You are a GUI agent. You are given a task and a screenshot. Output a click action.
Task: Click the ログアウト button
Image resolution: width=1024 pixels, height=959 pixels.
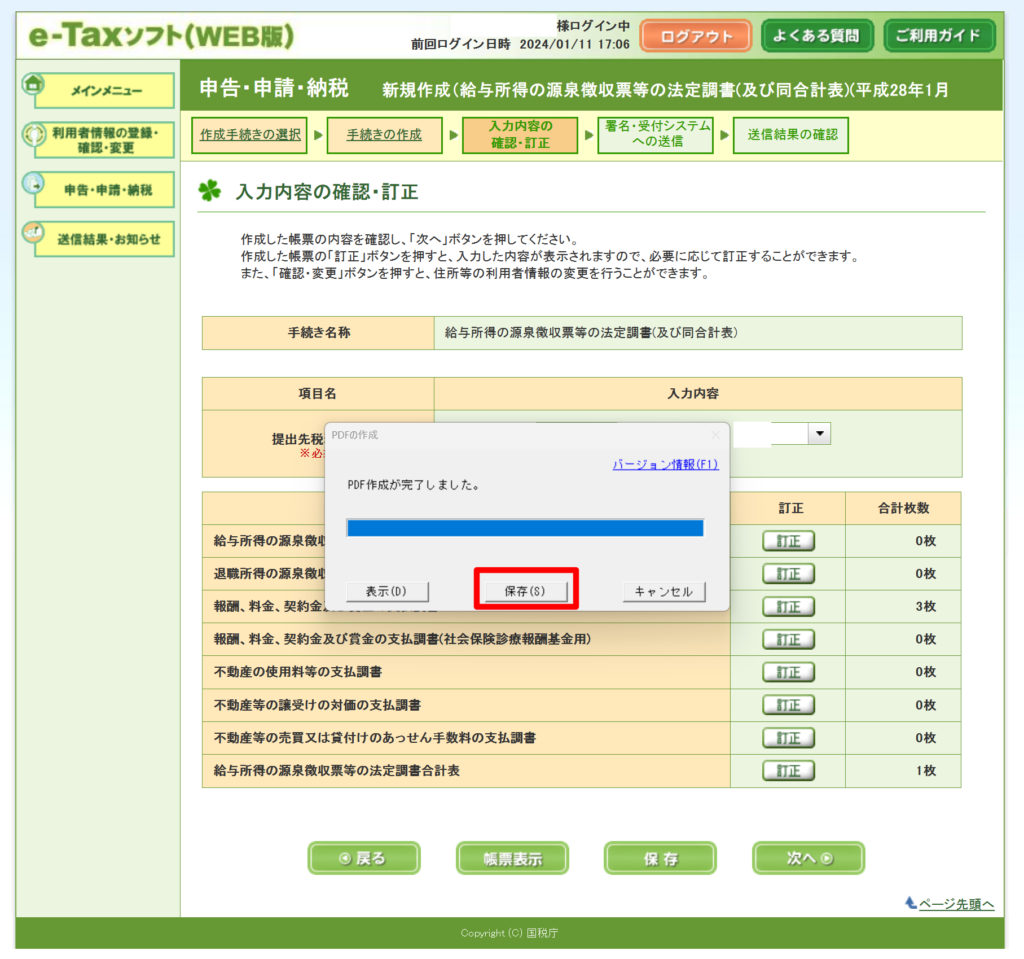pyautogui.click(x=696, y=36)
